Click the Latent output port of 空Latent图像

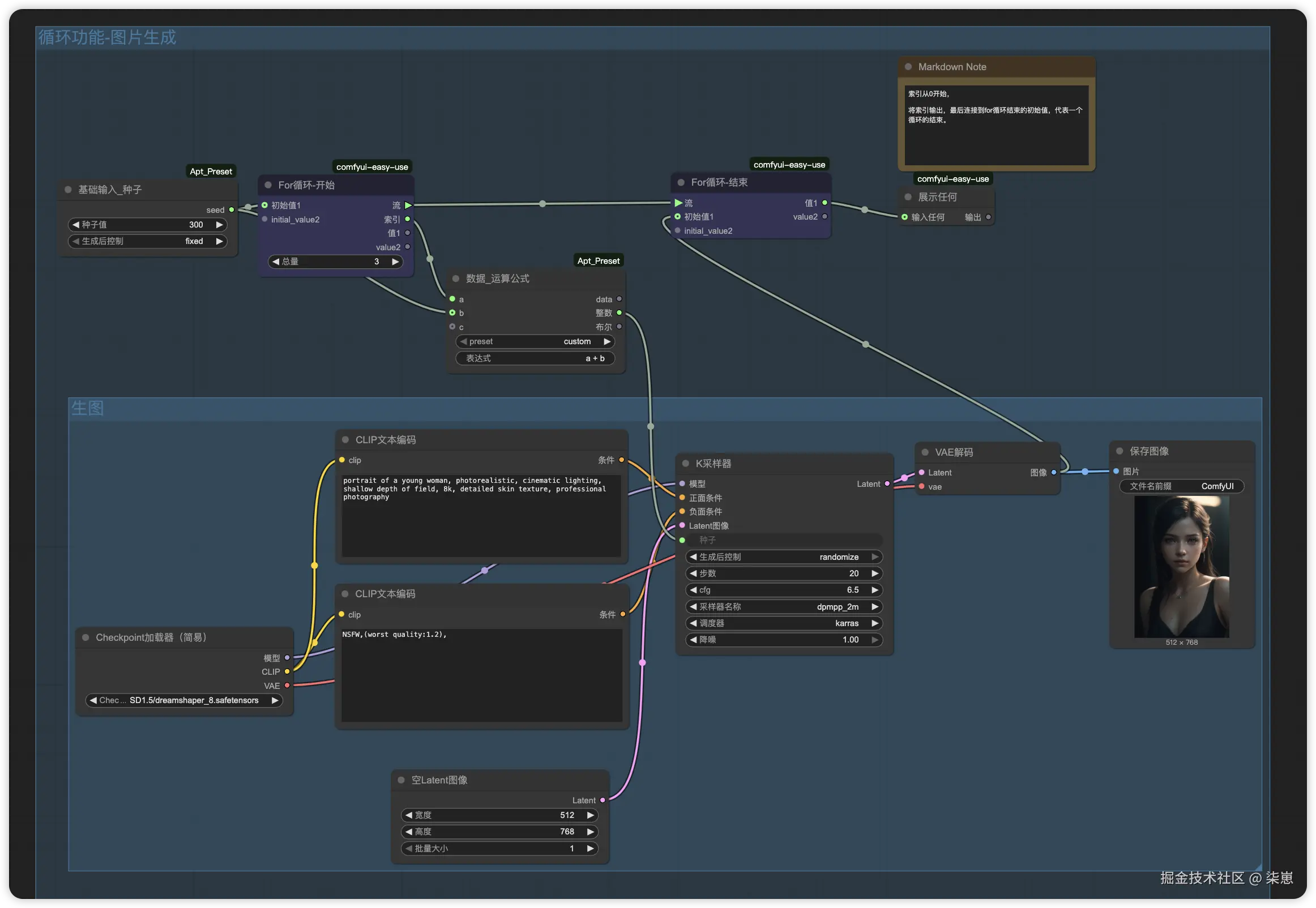pos(603,800)
